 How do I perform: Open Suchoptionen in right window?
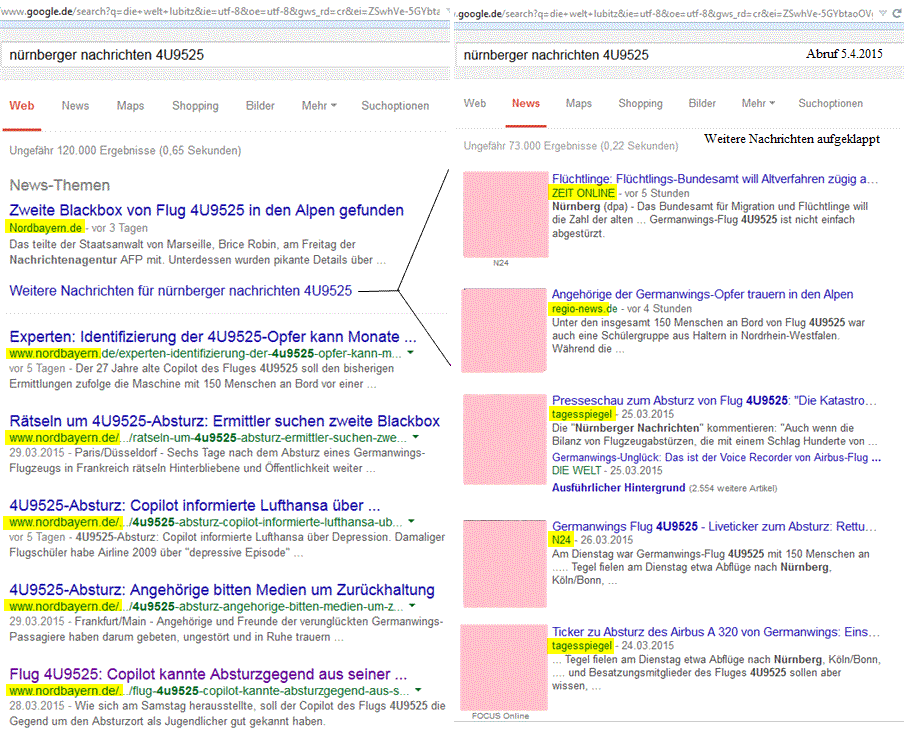point(831,104)
